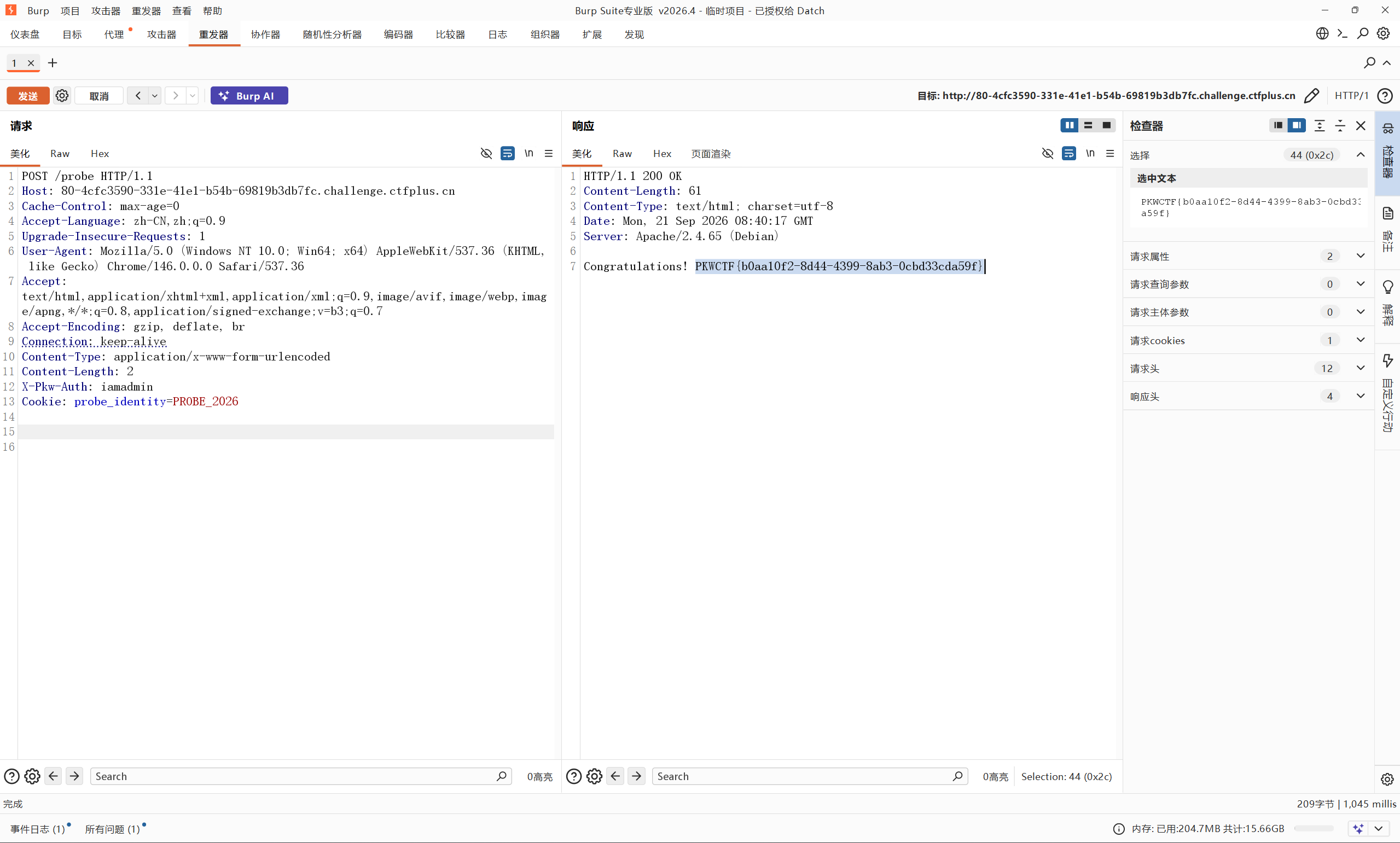This screenshot has height=843, width=1400.
Task: Open response search settings gear
Action: 595,777
